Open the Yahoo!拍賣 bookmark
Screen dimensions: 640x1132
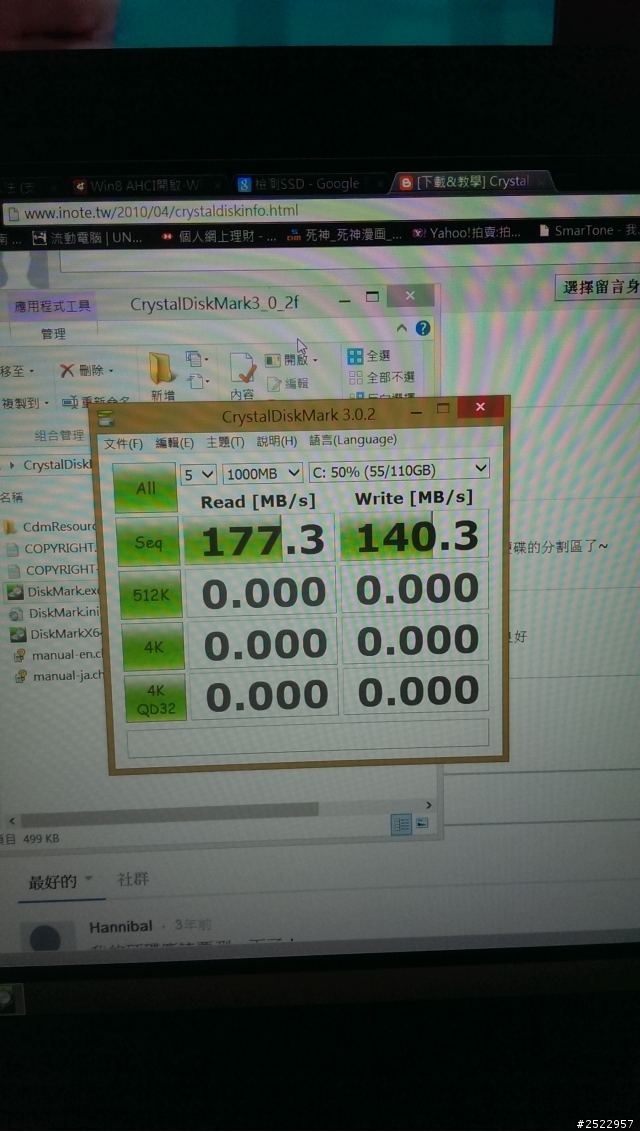(466, 233)
